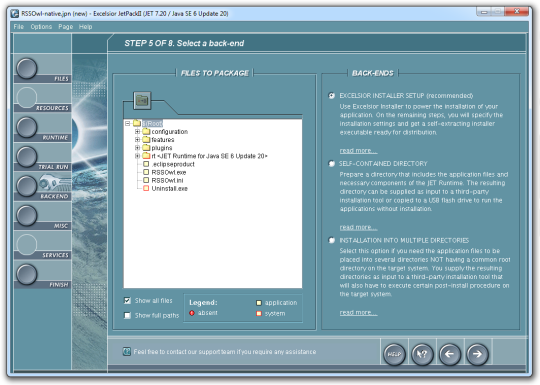Select the plugins folder label
The height and width of the screenshot is (385, 540).
162,148
